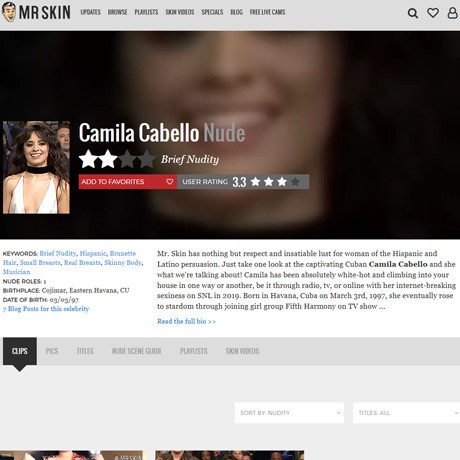Click the heart icon in Add to Favorites
Screen dimensions: 460x460
(x=170, y=182)
